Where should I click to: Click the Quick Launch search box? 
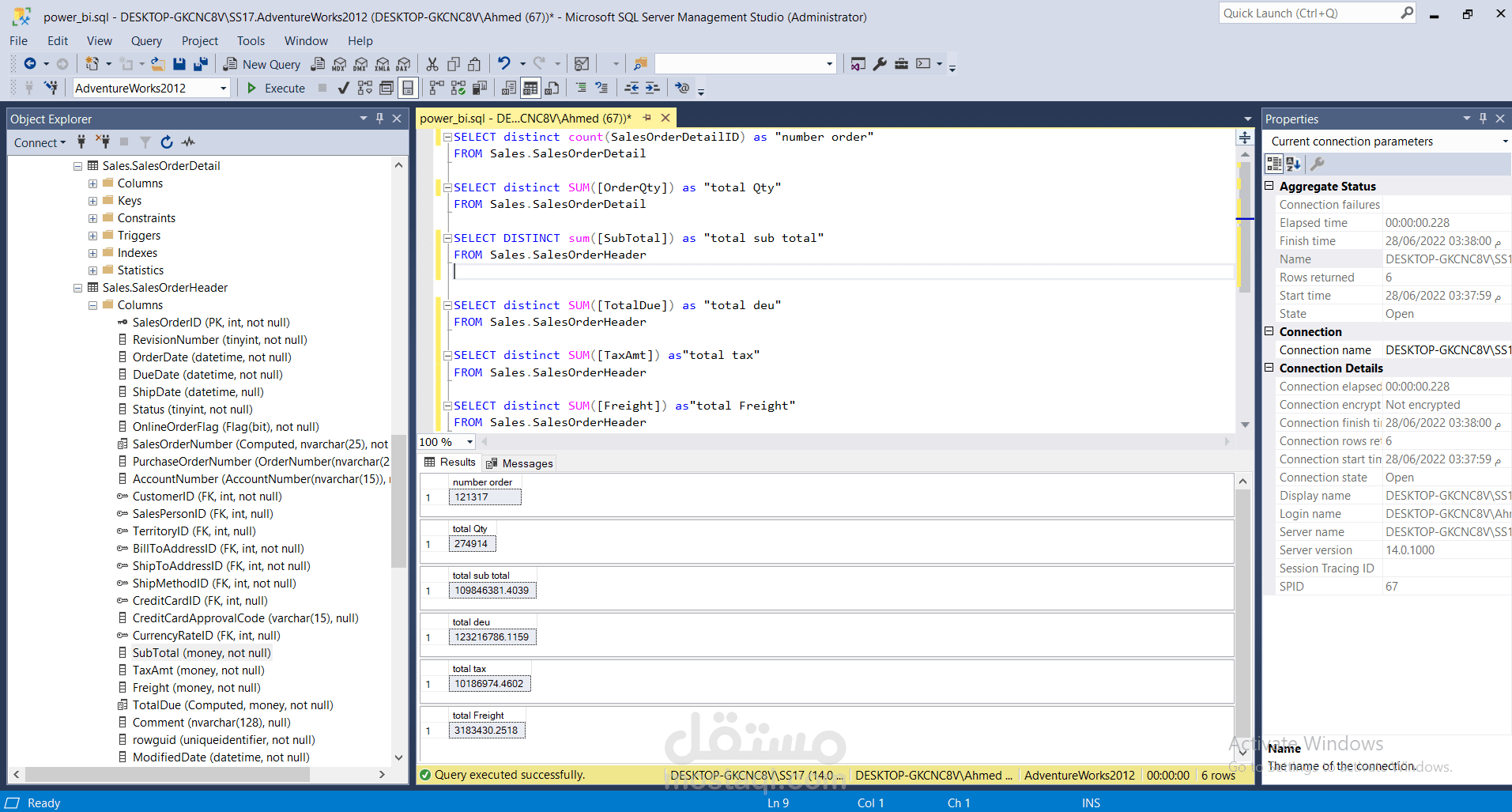(1304, 13)
